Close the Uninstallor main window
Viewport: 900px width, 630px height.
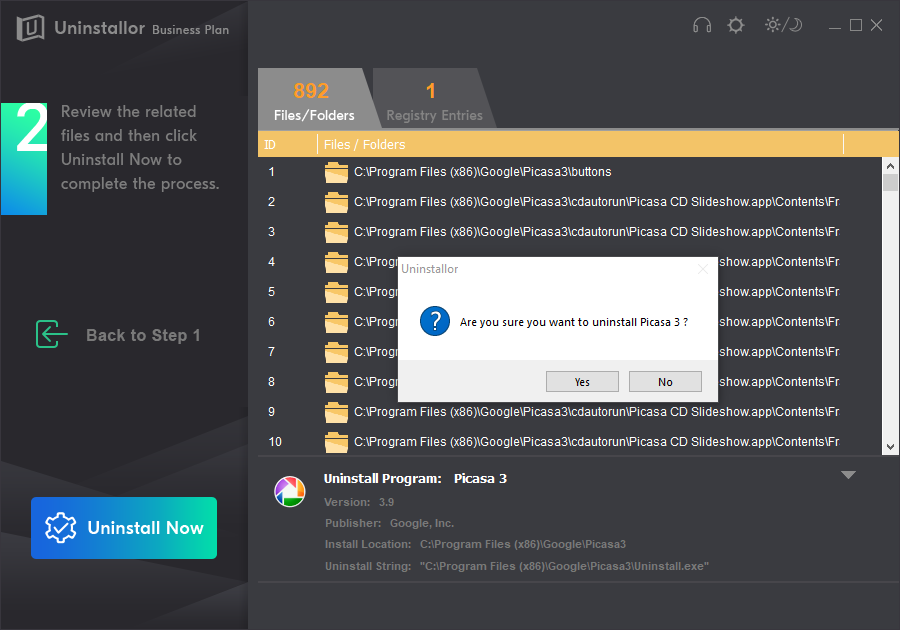coord(876,25)
